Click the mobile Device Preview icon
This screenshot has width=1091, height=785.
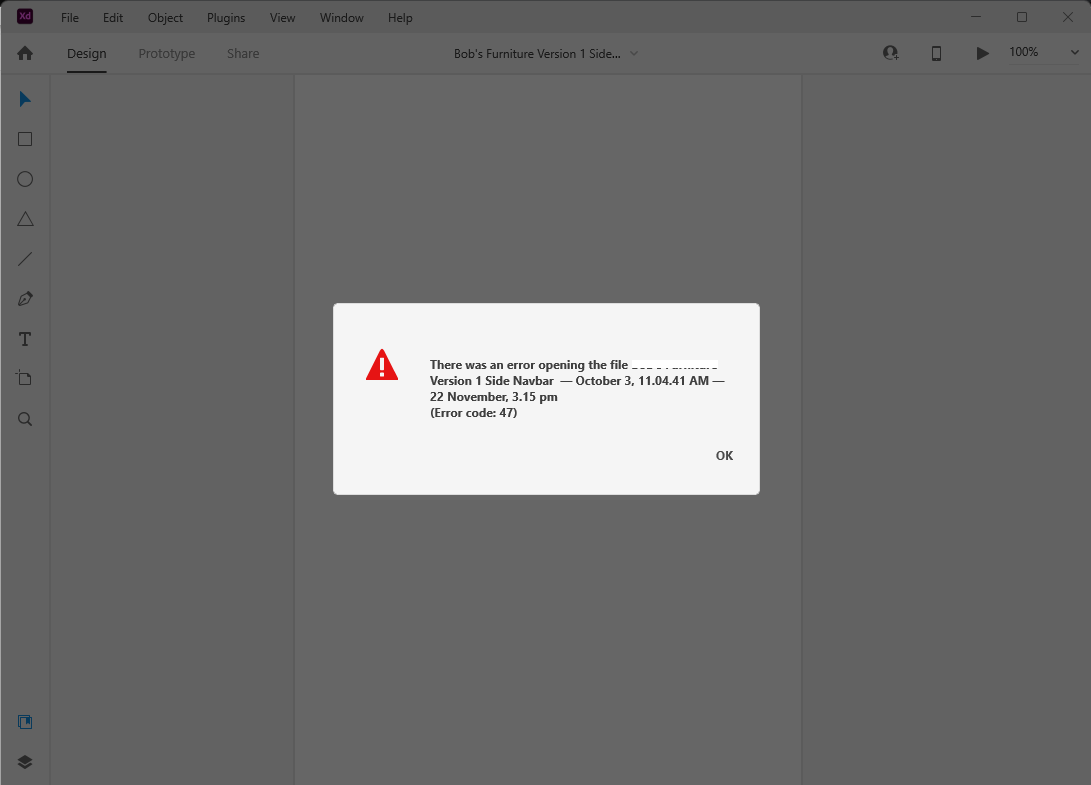point(937,54)
